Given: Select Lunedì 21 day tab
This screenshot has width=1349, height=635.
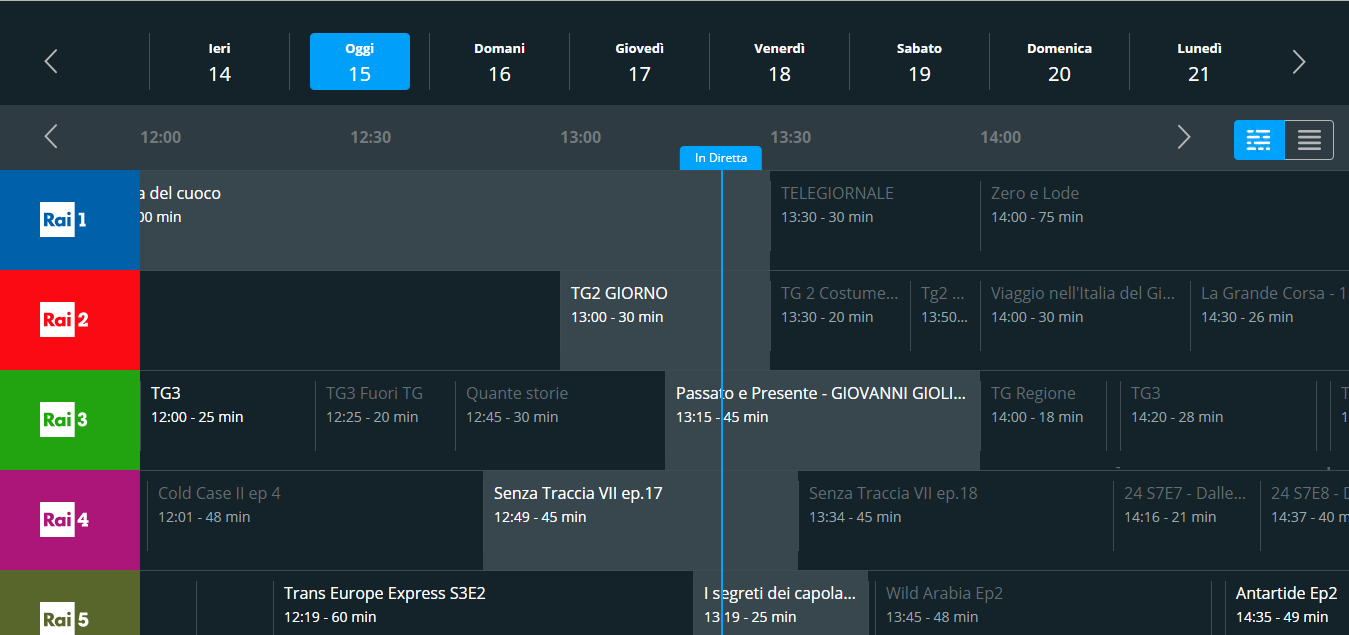Looking at the screenshot, I should 1199,62.
